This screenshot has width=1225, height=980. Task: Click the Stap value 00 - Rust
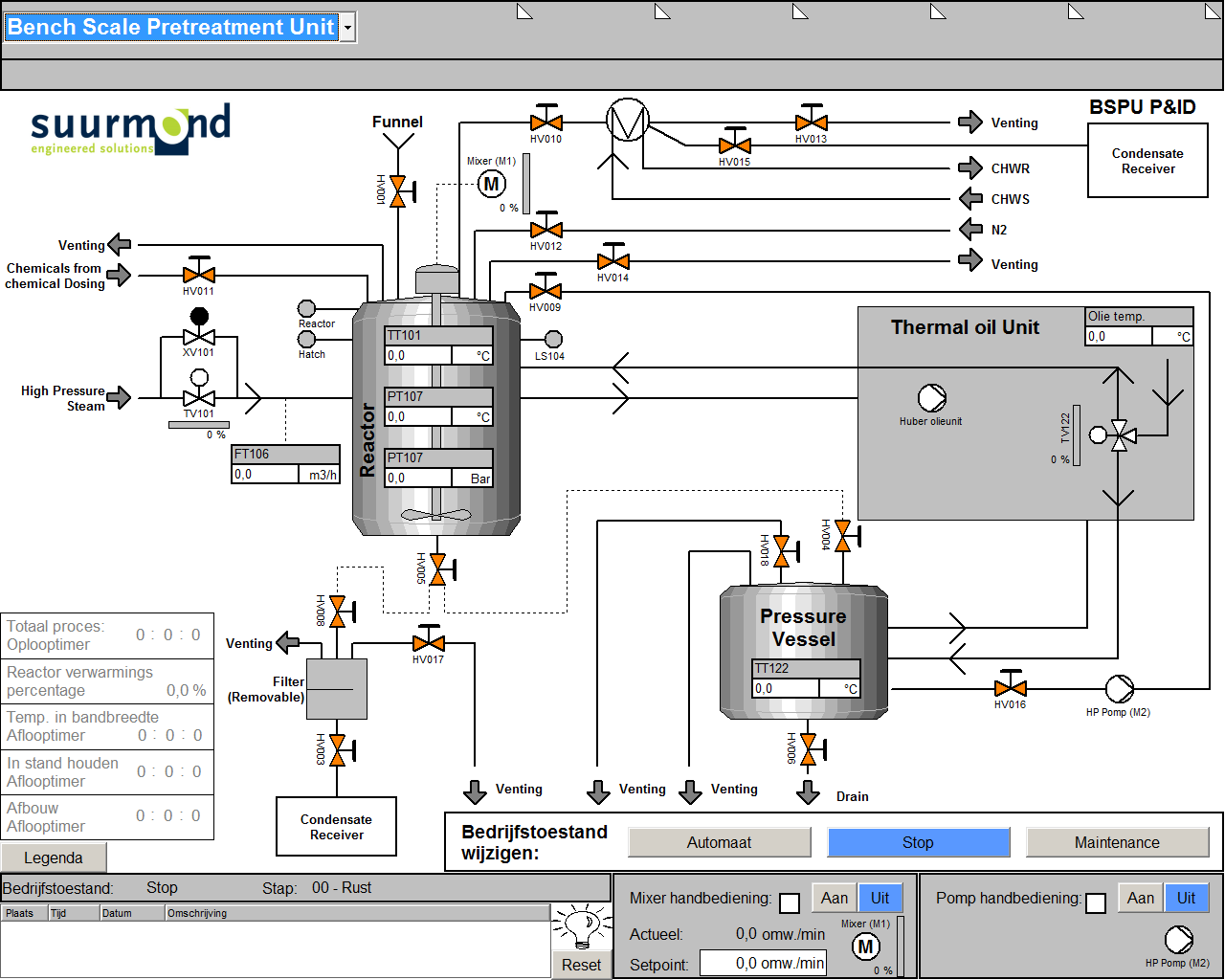coord(342,888)
